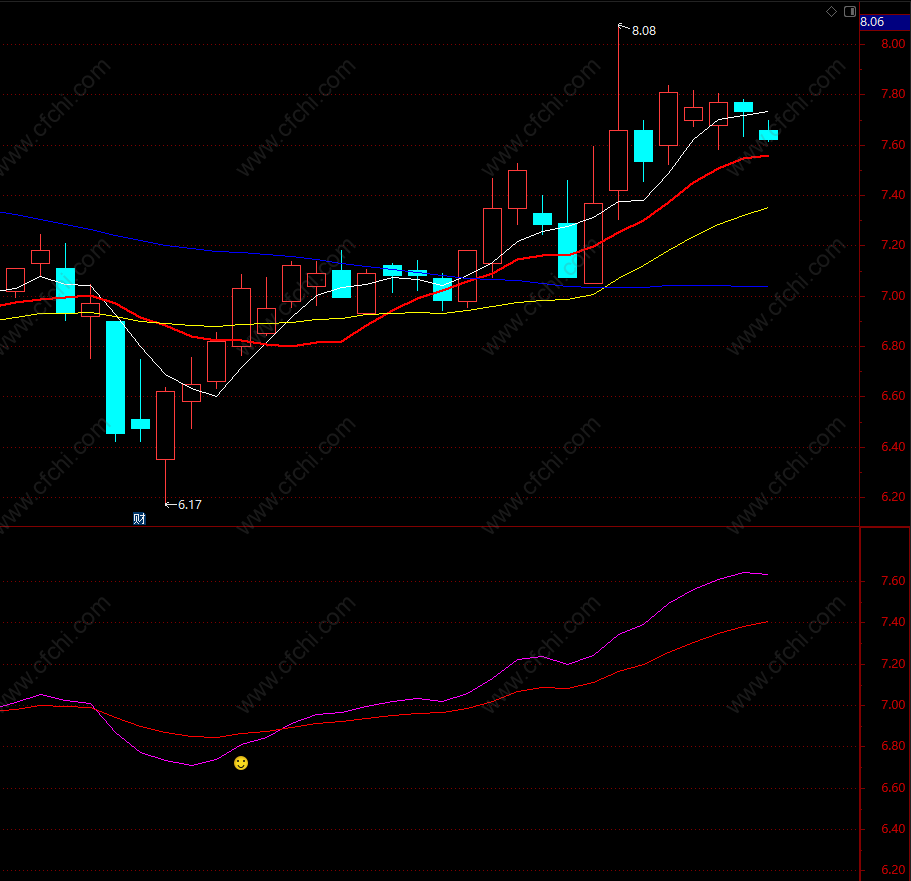911x881 pixels.
Task: Select the candlestick with the 6.17 low wick
Action: click(166, 425)
